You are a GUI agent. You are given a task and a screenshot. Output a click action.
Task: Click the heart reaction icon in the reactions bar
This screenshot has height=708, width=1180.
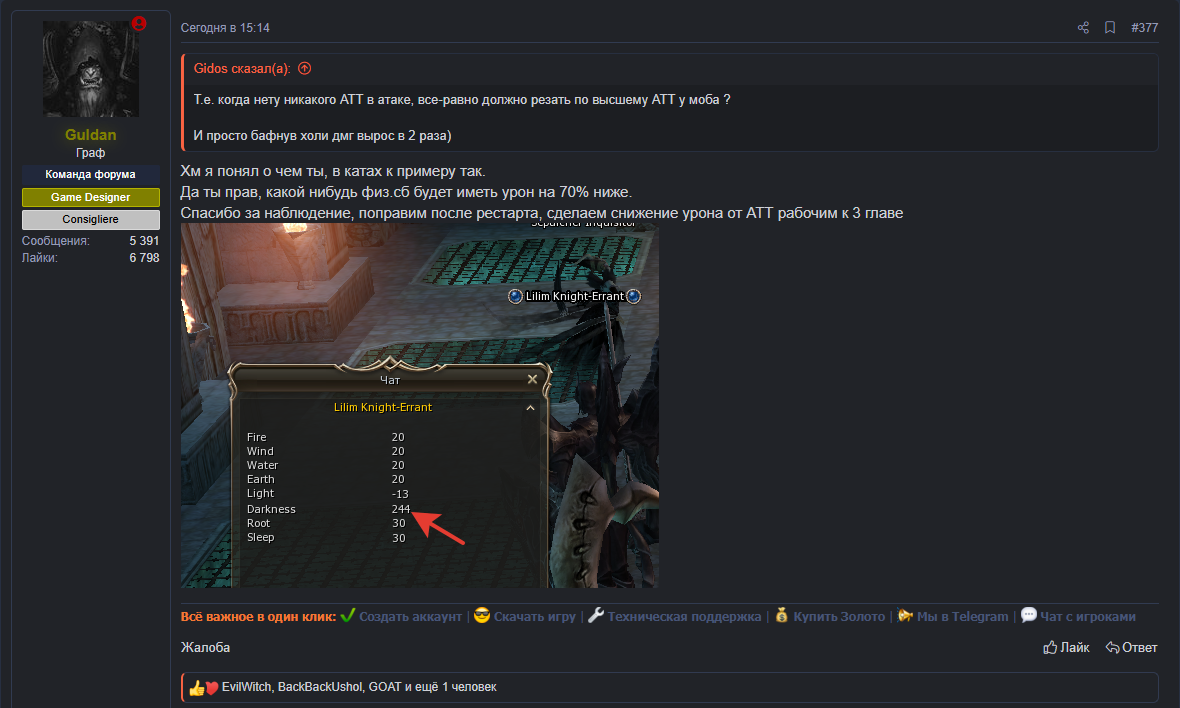(x=211, y=688)
